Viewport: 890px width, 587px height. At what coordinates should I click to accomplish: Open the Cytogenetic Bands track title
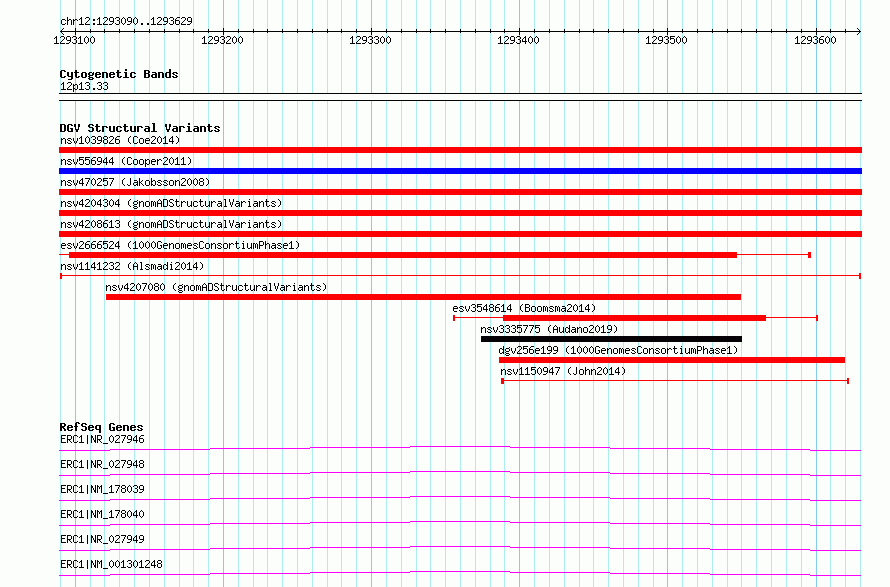[119, 74]
